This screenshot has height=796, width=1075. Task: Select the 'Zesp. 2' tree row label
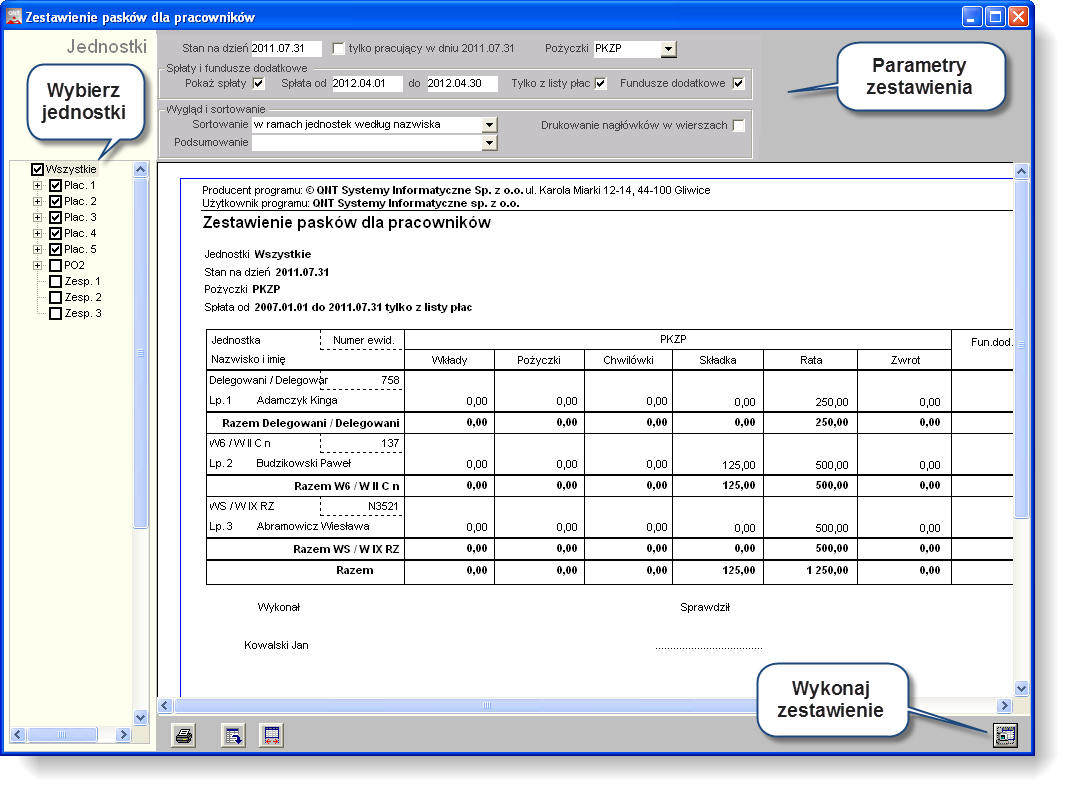[x=83, y=298]
